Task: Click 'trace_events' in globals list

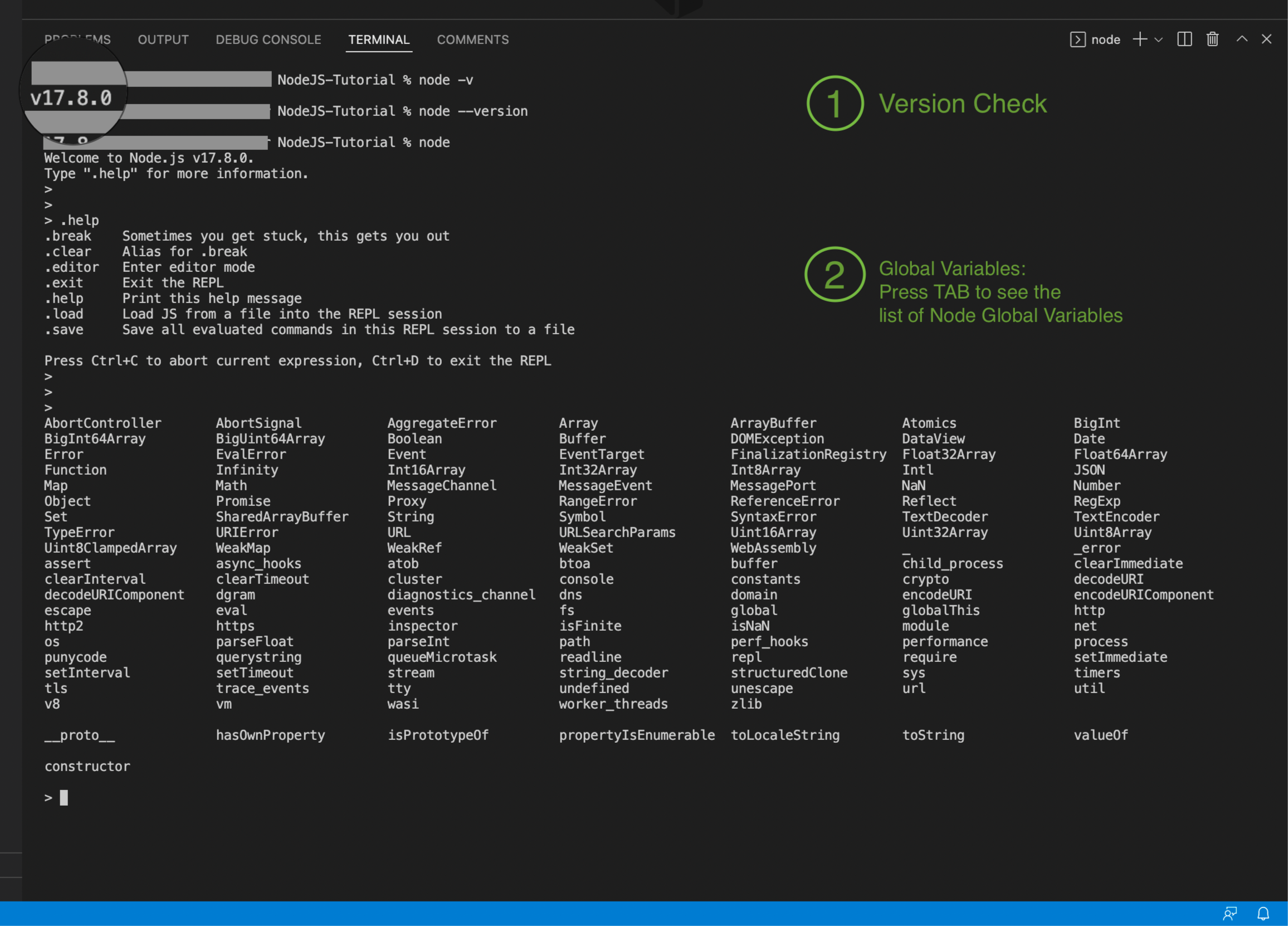Action: 262,689
